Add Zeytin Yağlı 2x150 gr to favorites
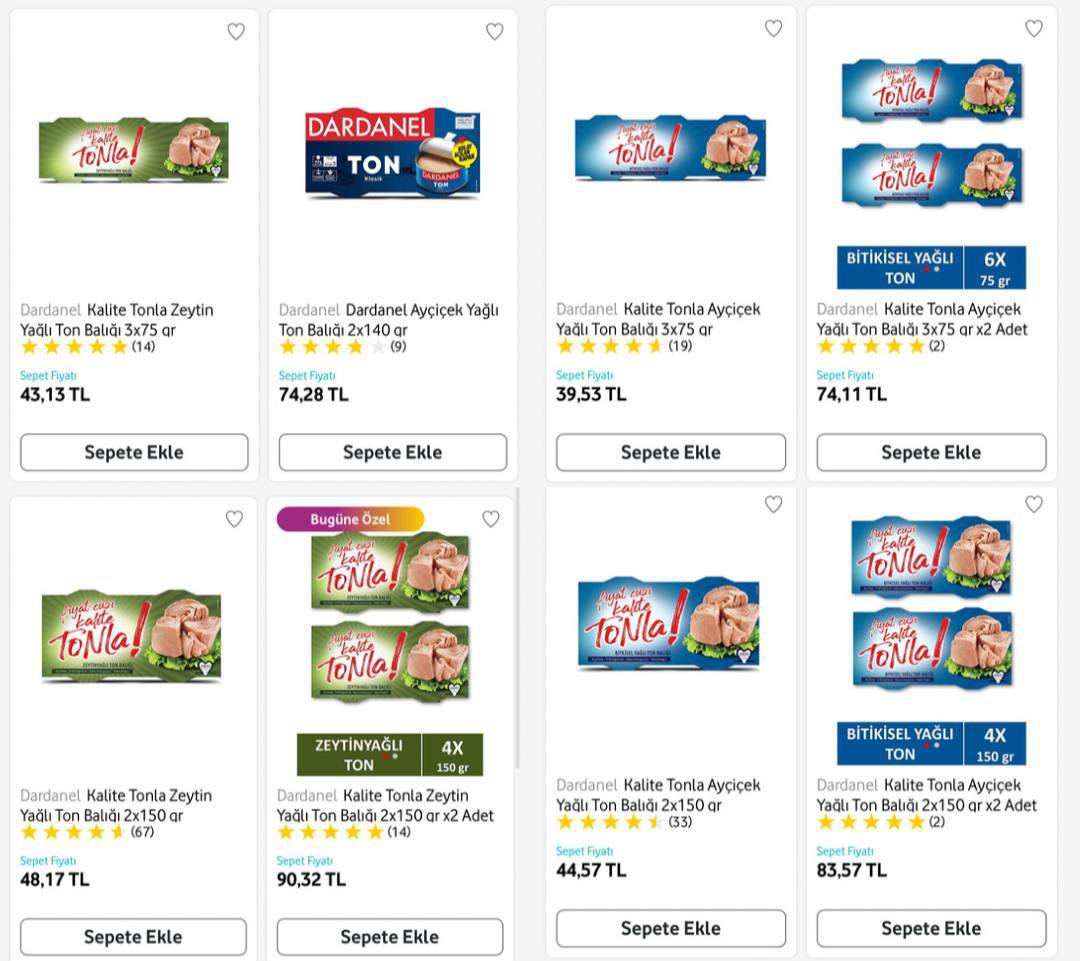The width and height of the screenshot is (1080, 961). [234, 519]
